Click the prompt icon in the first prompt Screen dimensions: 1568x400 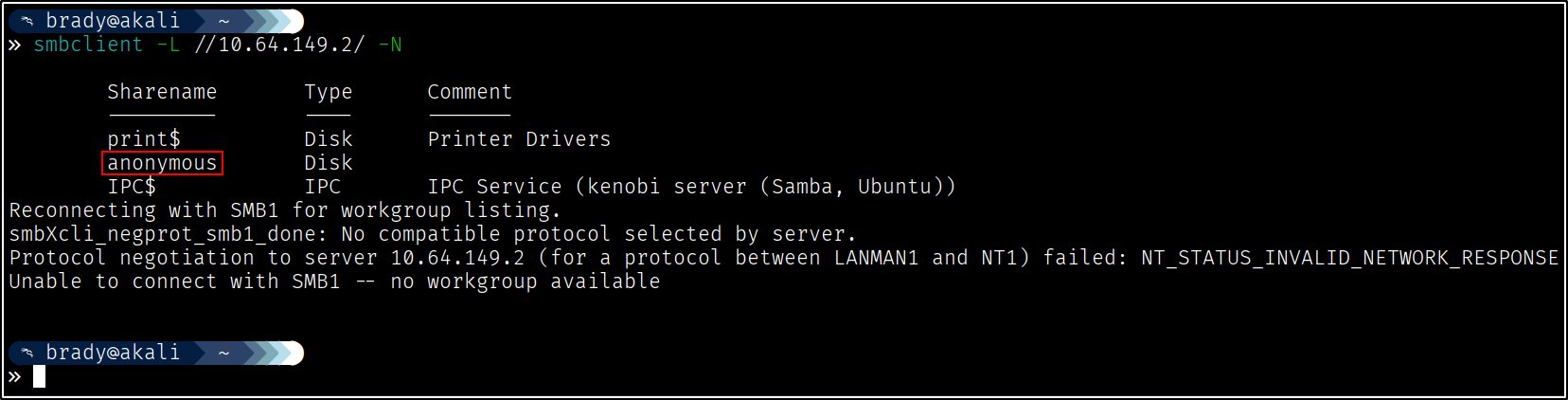(x=27, y=21)
